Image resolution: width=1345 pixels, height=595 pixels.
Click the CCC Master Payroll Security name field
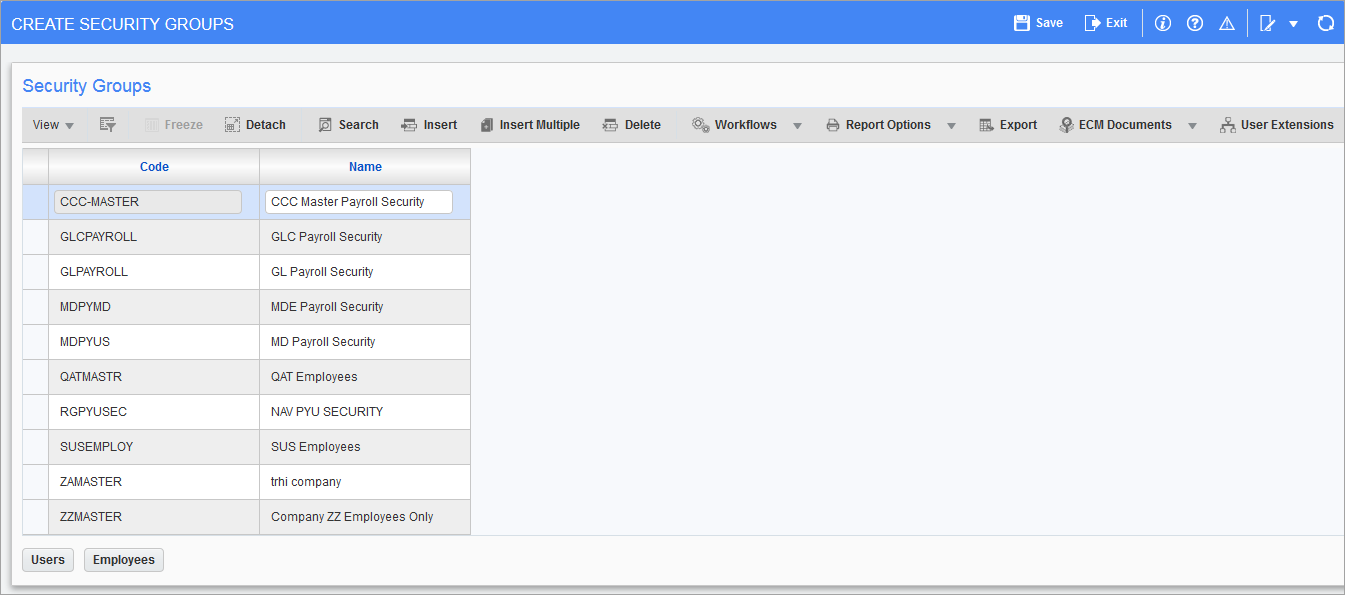pos(358,202)
